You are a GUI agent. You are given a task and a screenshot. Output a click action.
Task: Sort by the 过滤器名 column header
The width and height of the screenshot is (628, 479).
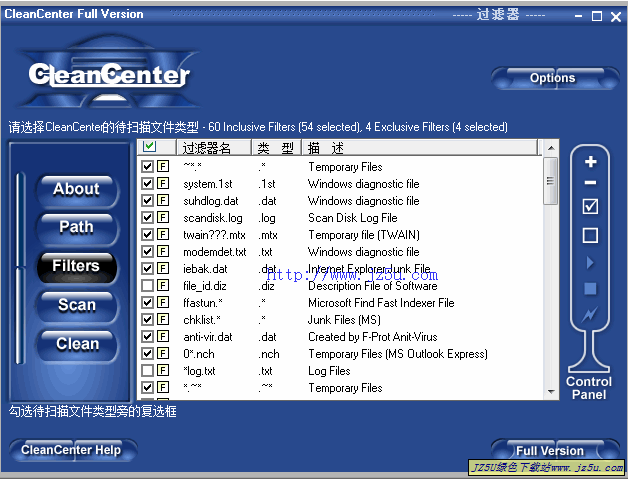pos(214,147)
